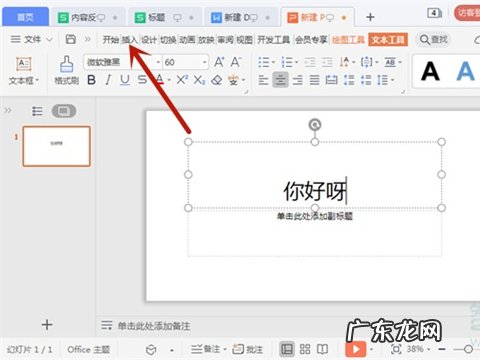This screenshot has width=480, height=360.
Task: Apply numbered list formatting
Action: (x=286, y=62)
